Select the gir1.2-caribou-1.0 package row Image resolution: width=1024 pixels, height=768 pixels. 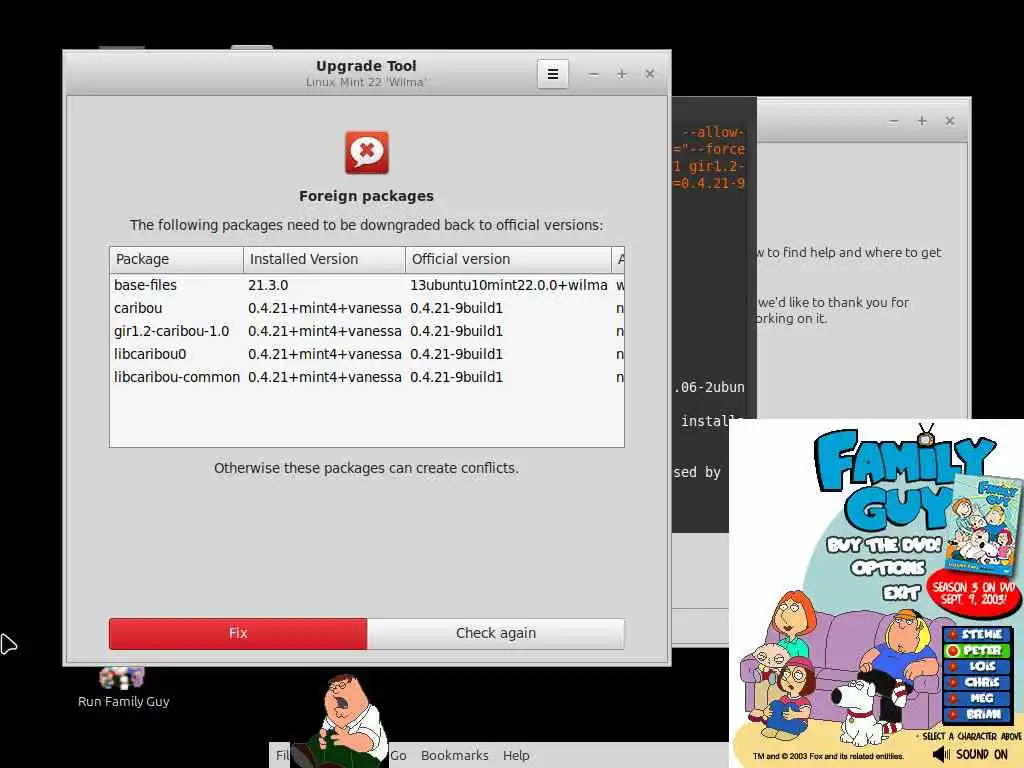(x=366, y=331)
